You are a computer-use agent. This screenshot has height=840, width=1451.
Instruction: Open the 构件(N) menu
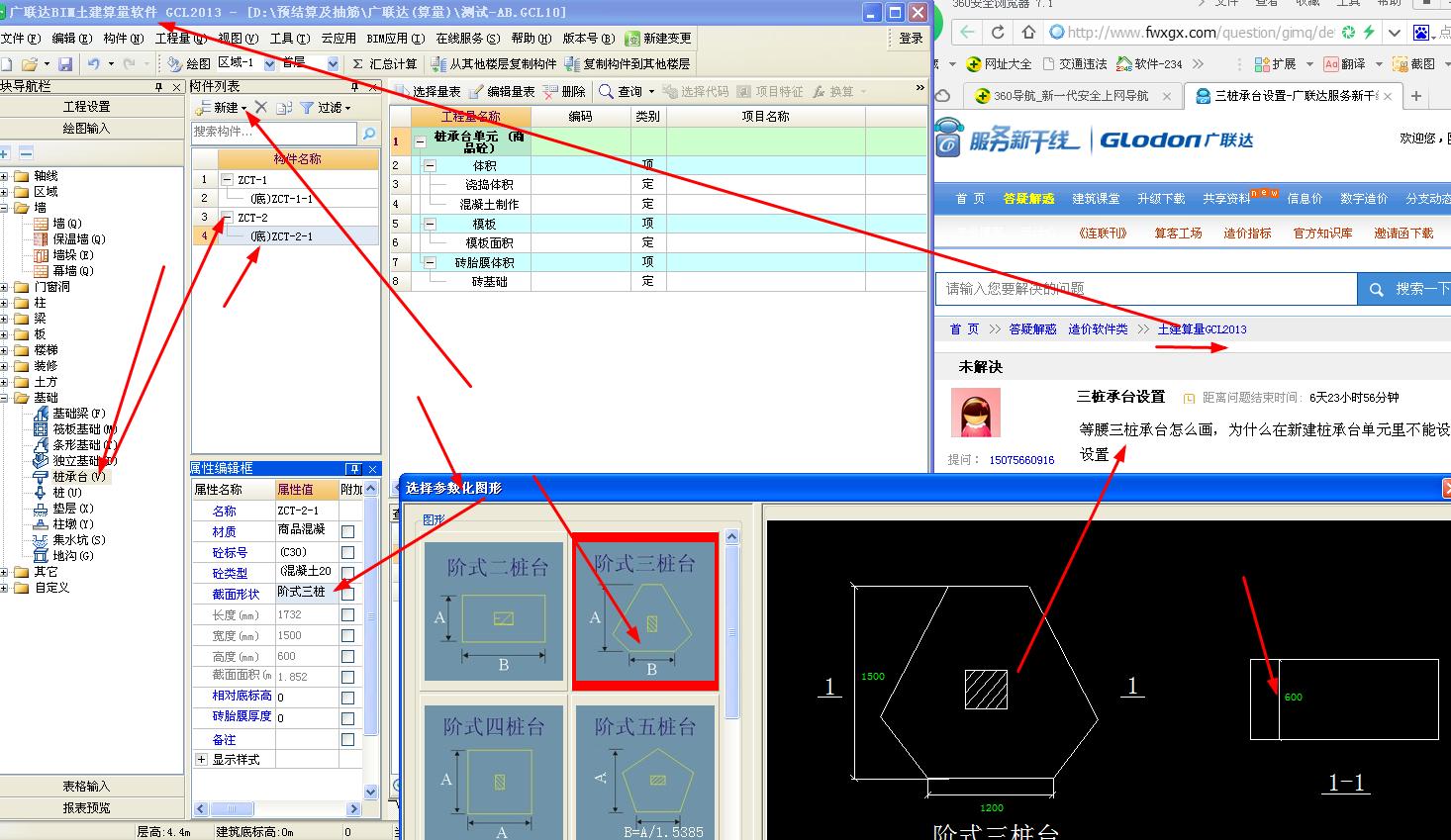[x=124, y=39]
